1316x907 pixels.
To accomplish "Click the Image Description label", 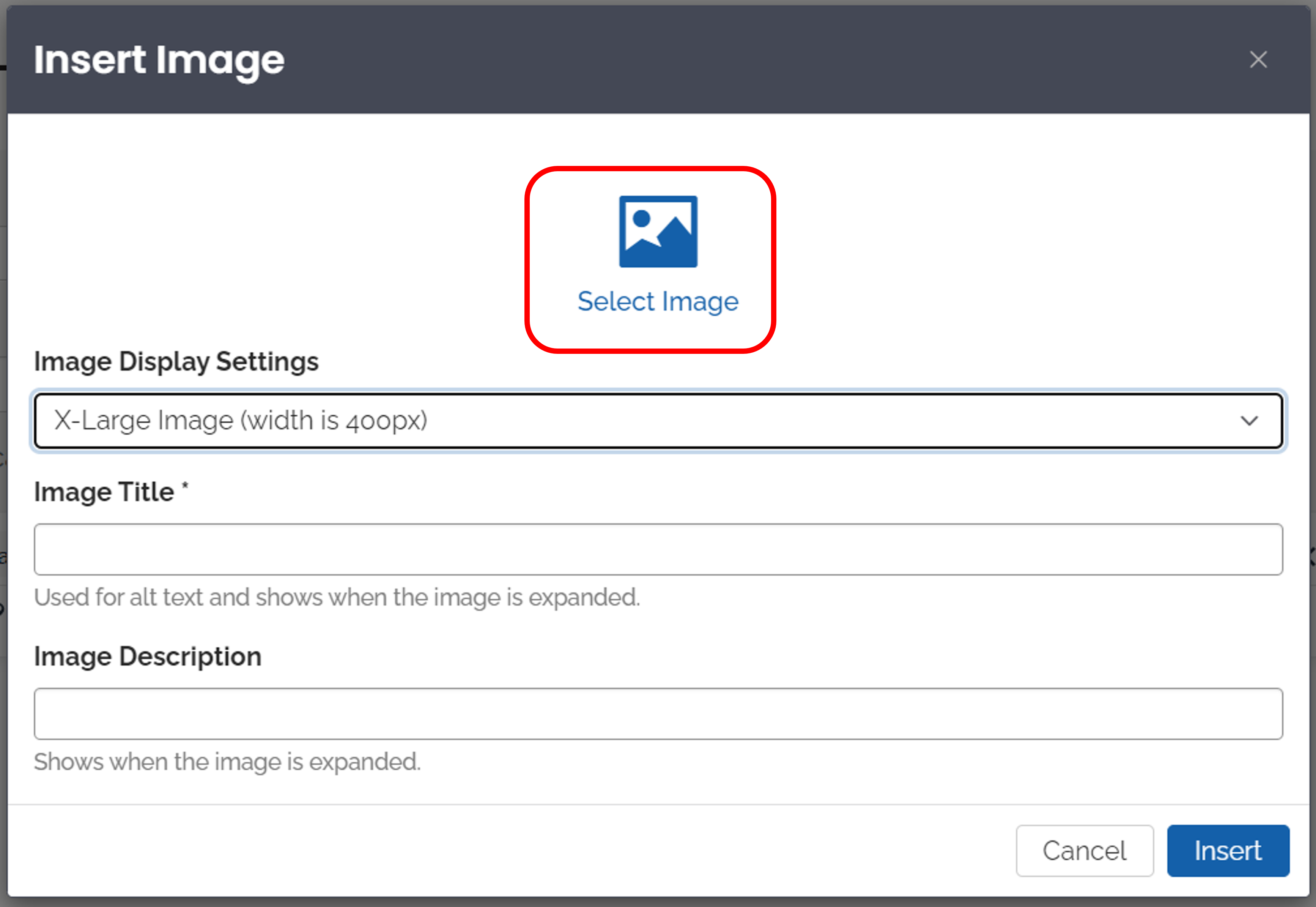I will (148, 656).
